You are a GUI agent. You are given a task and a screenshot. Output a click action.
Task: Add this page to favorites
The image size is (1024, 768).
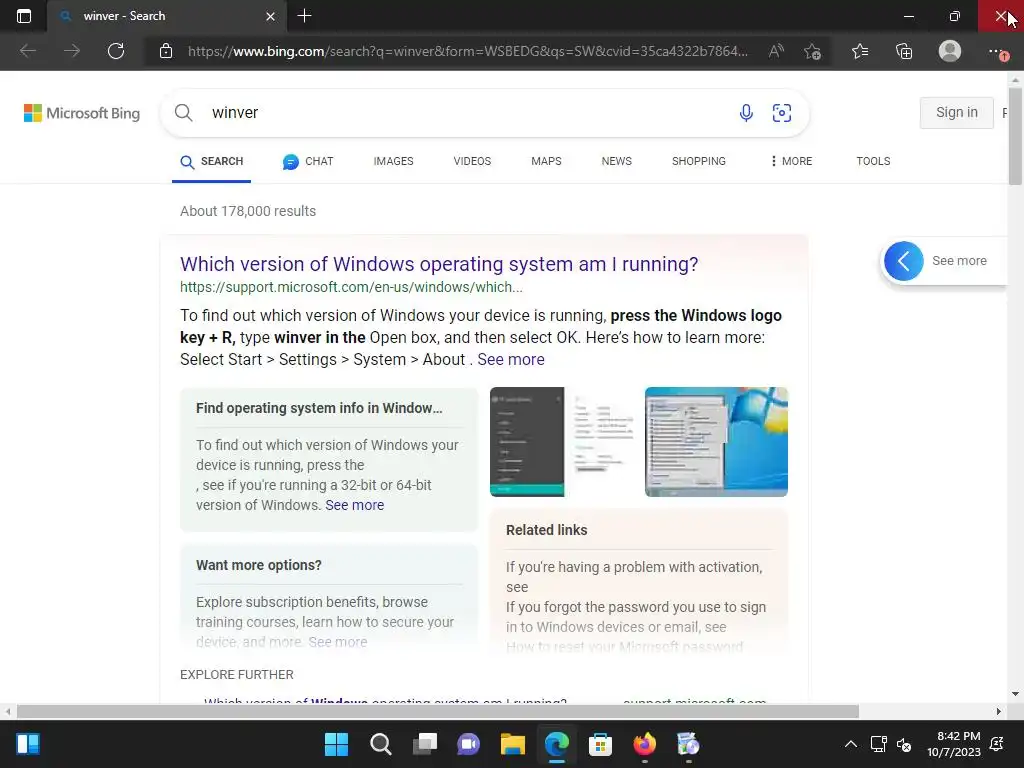pyautogui.click(x=812, y=51)
